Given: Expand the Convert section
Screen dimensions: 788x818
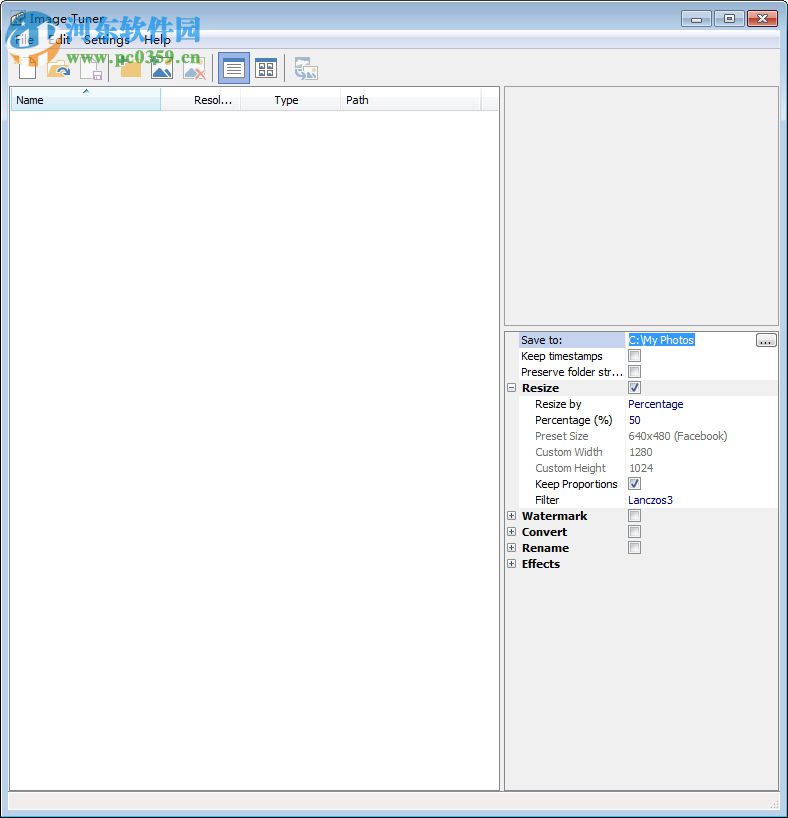Looking at the screenshot, I should click(x=511, y=532).
